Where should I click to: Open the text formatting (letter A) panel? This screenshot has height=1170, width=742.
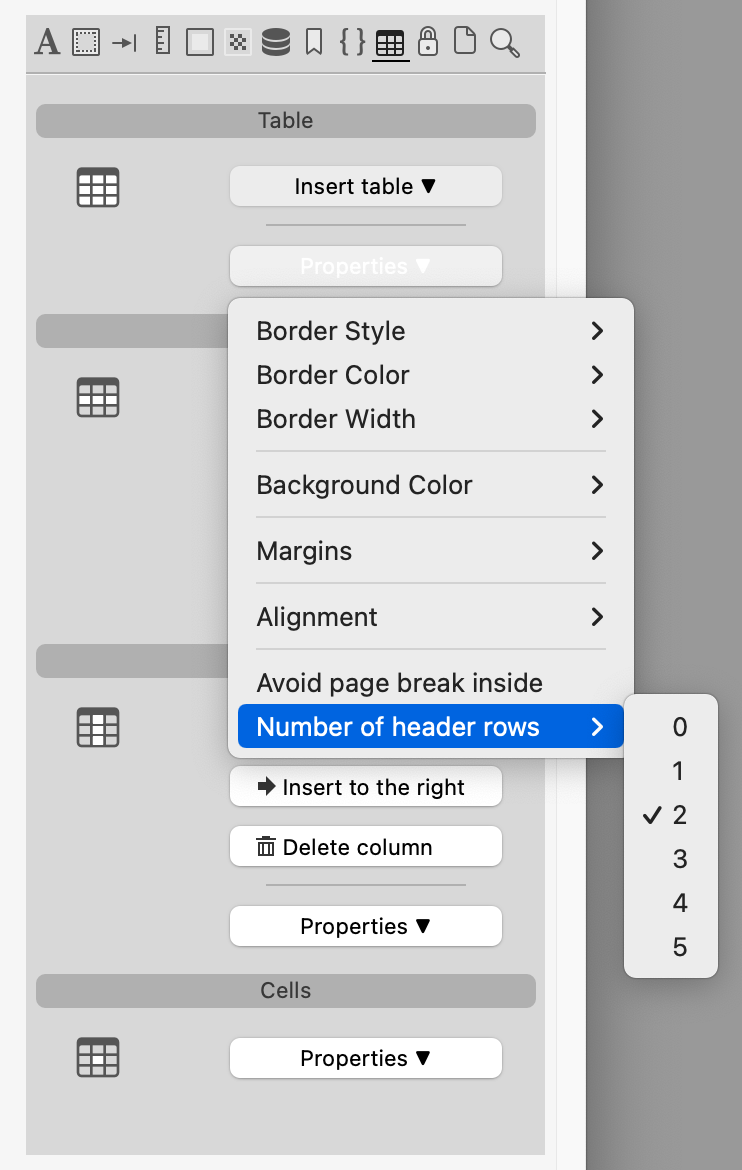[x=47, y=43]
